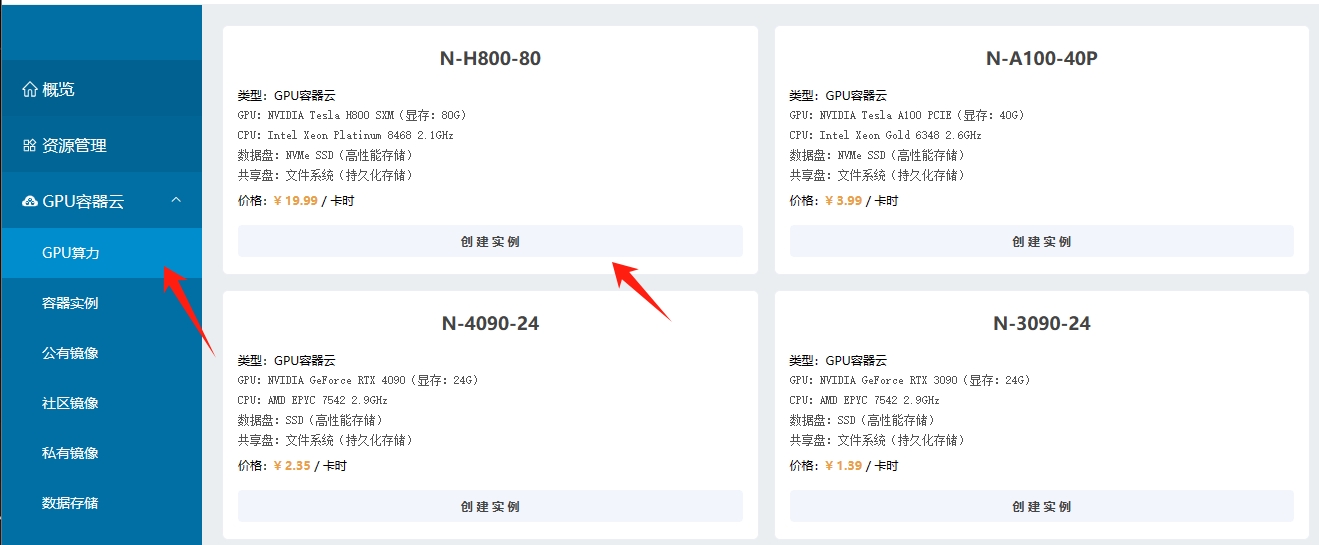This screenshot has height=545, width=1319.
Task: Click the NVIDIA Tesla A100 PCIE GPU line
Action: (x=908, y=115)
